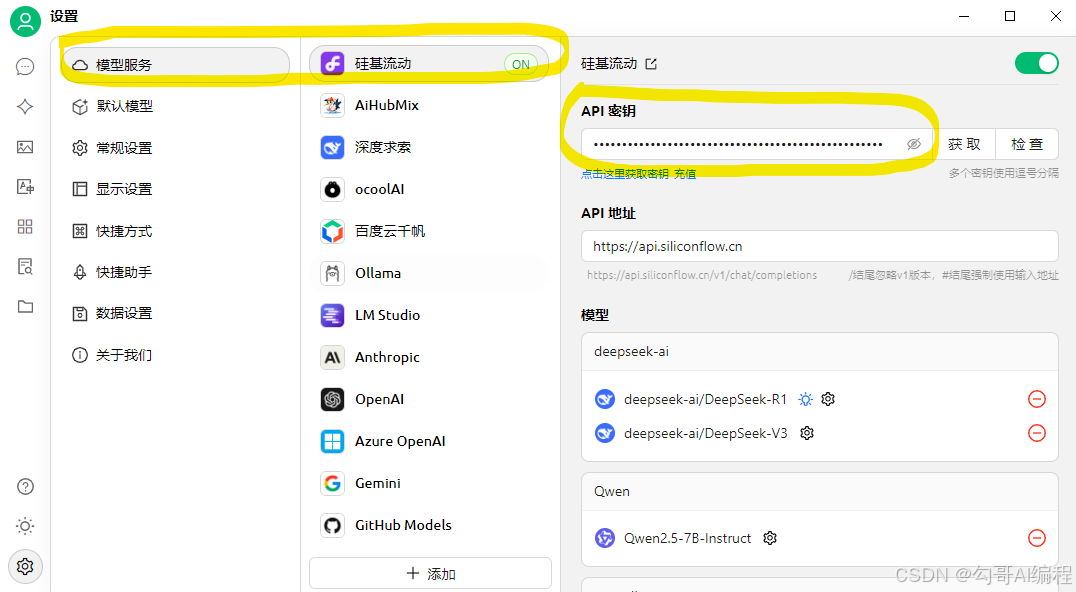
Task: Open settings gear for DeepSeek-R1 model
Action: tap(828, 399)
